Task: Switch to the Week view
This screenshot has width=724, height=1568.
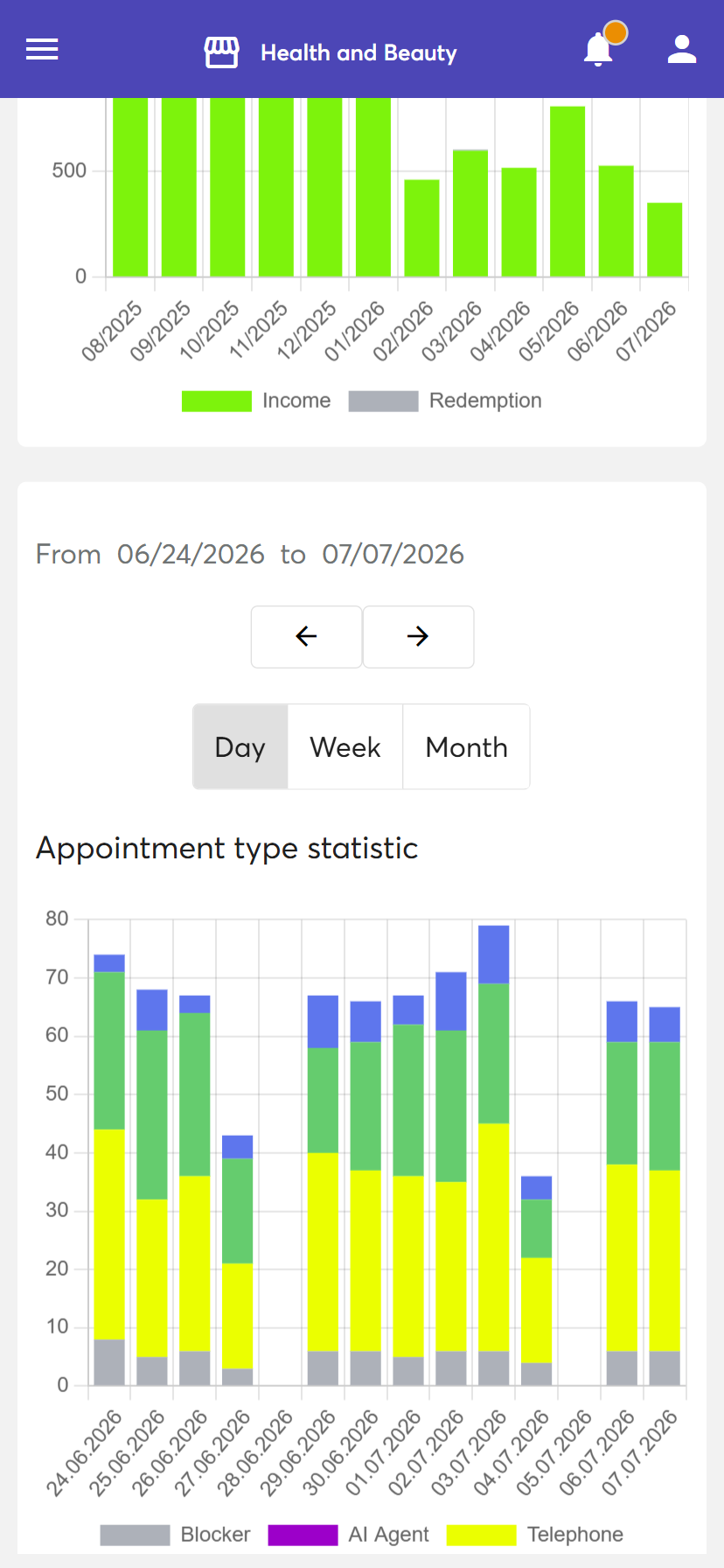Action: click(345, 747)
